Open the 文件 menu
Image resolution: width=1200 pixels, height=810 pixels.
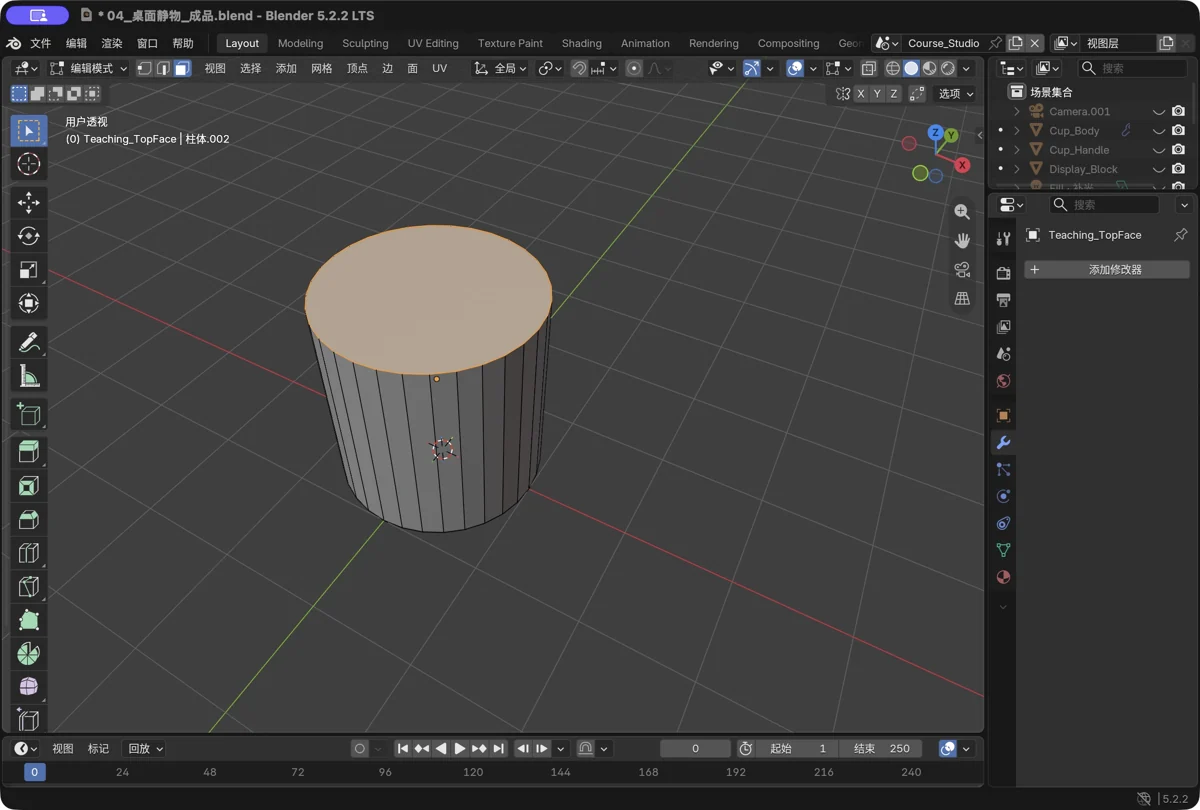pos(41,43)
